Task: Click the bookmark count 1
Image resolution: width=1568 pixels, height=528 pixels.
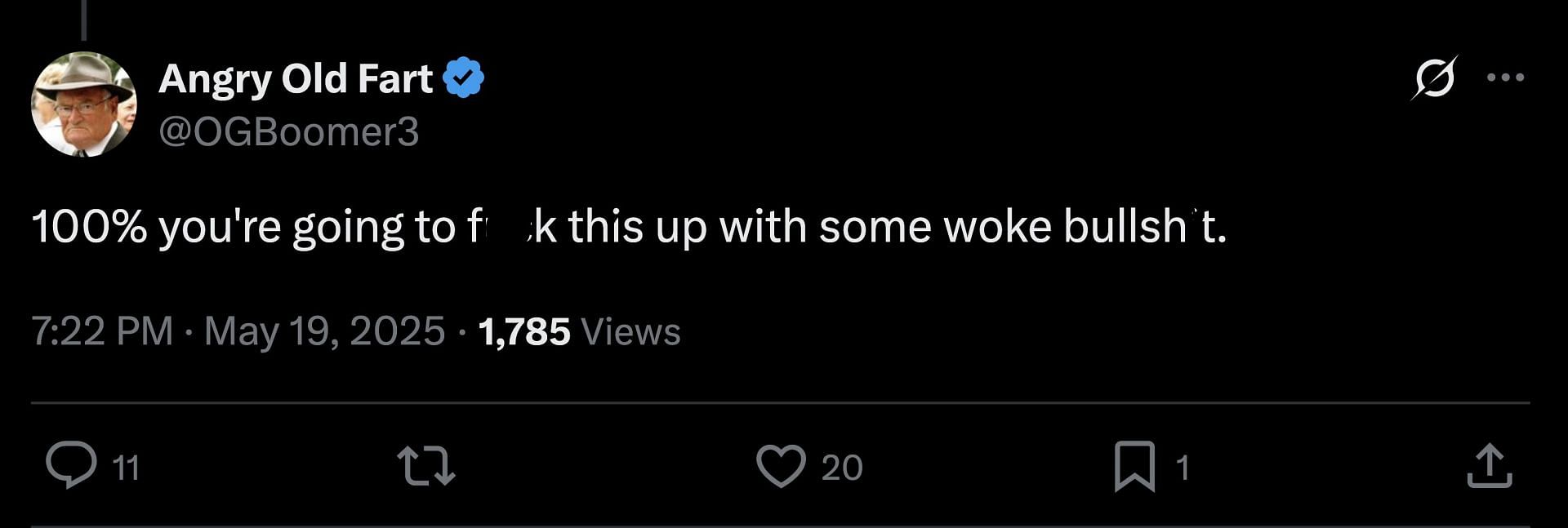Action: coord(1183,468)
